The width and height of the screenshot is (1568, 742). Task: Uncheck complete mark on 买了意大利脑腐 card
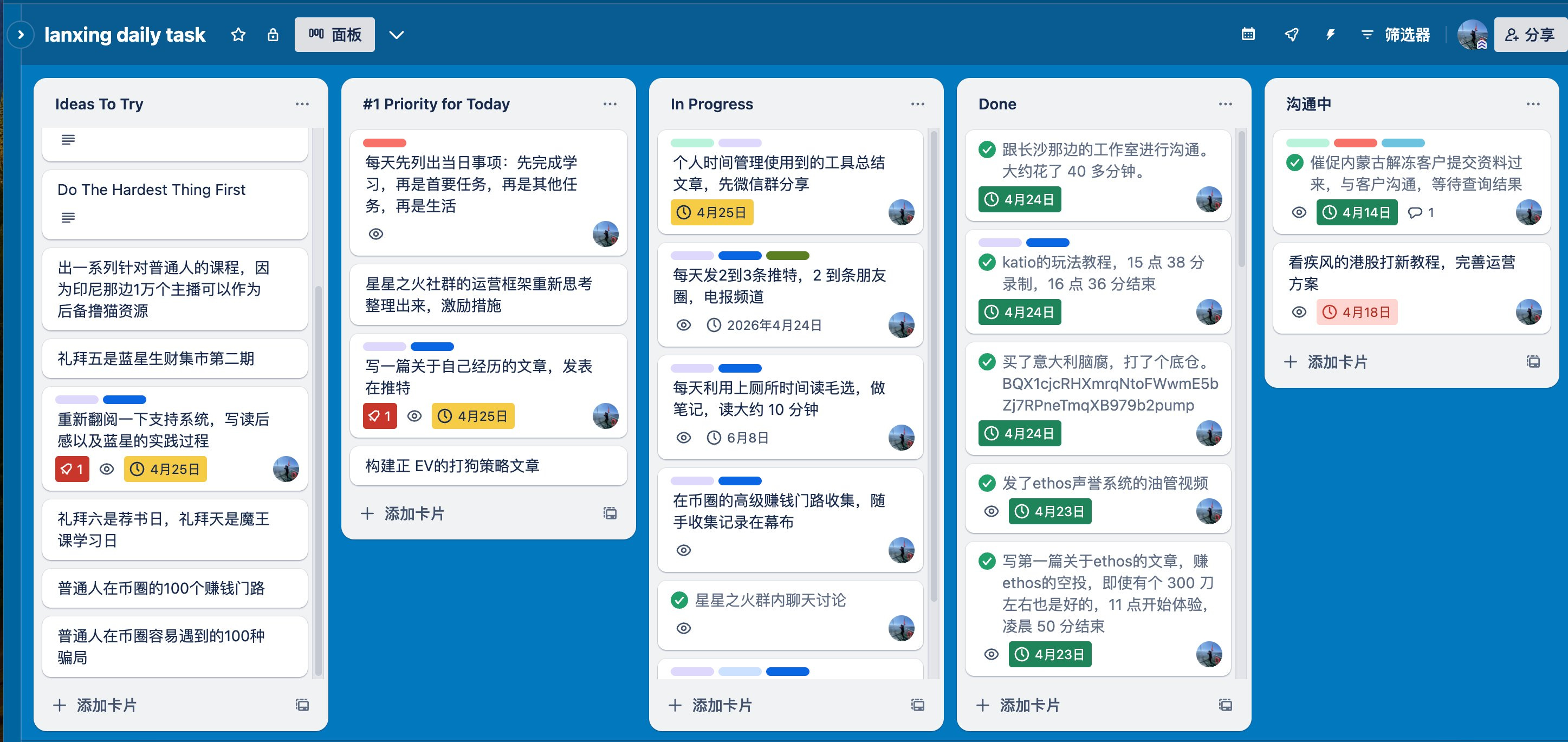[x=987, y=362]
